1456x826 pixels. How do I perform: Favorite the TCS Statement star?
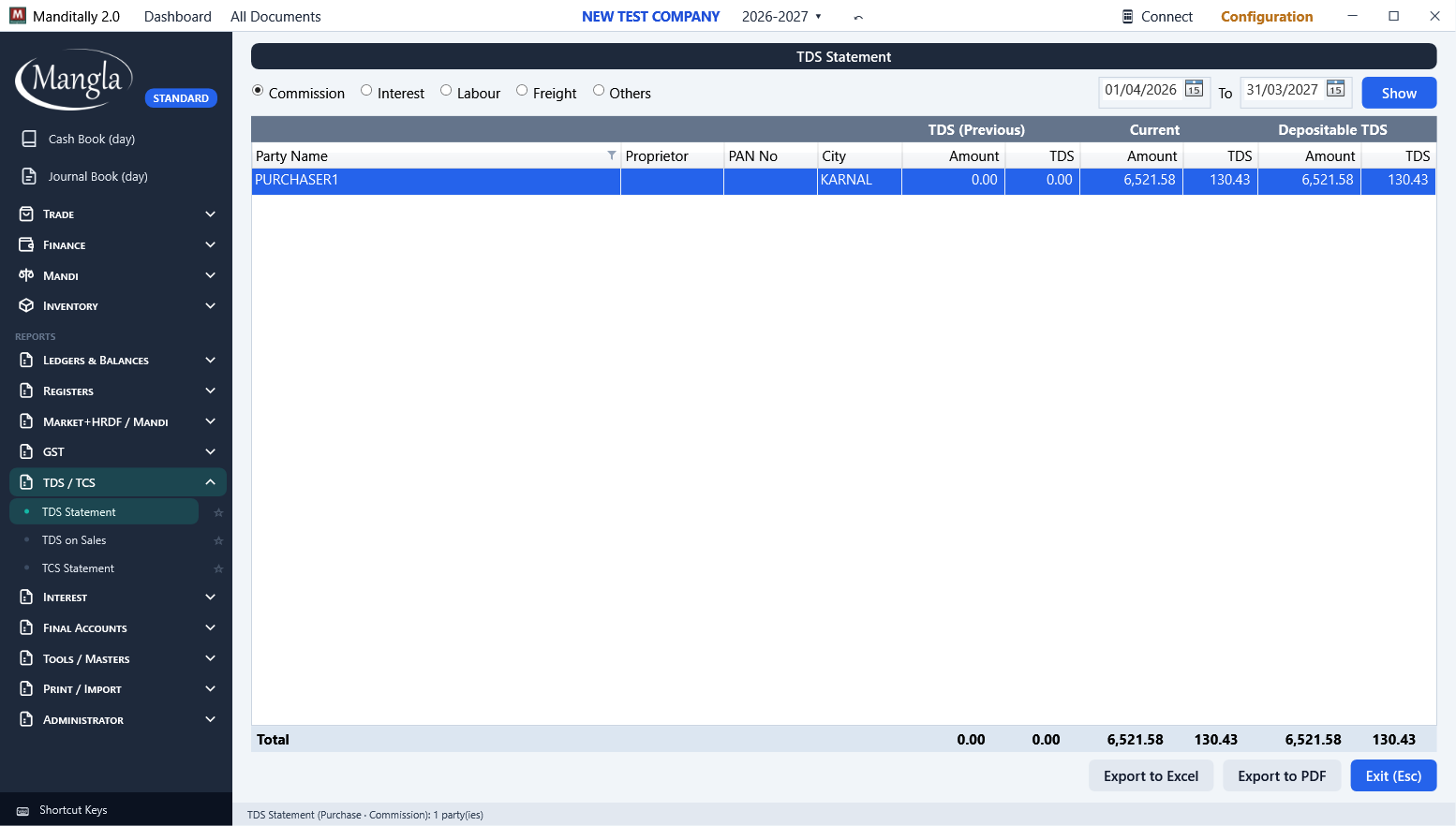point(218,568)
